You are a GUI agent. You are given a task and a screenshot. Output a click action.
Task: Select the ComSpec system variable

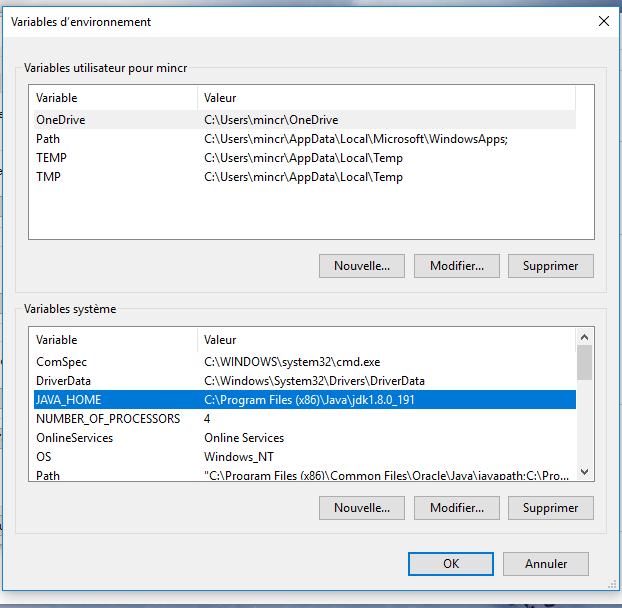56,362
